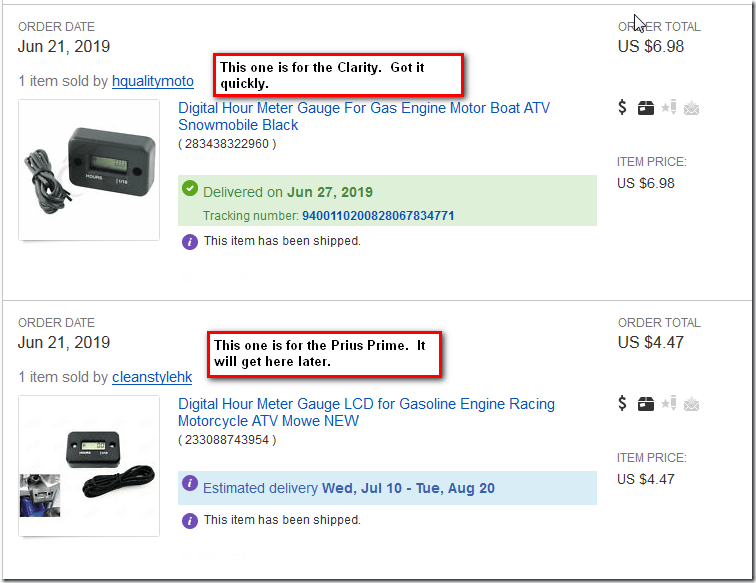
Task: Click the purple info icon beside Estimated delivery
Action: click(x=190, y=487)
